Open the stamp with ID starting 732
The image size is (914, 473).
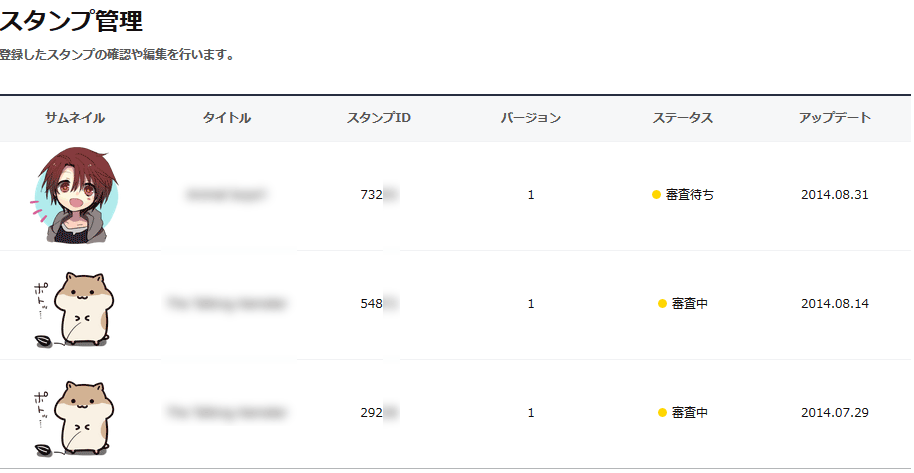(x=372, y=195)
